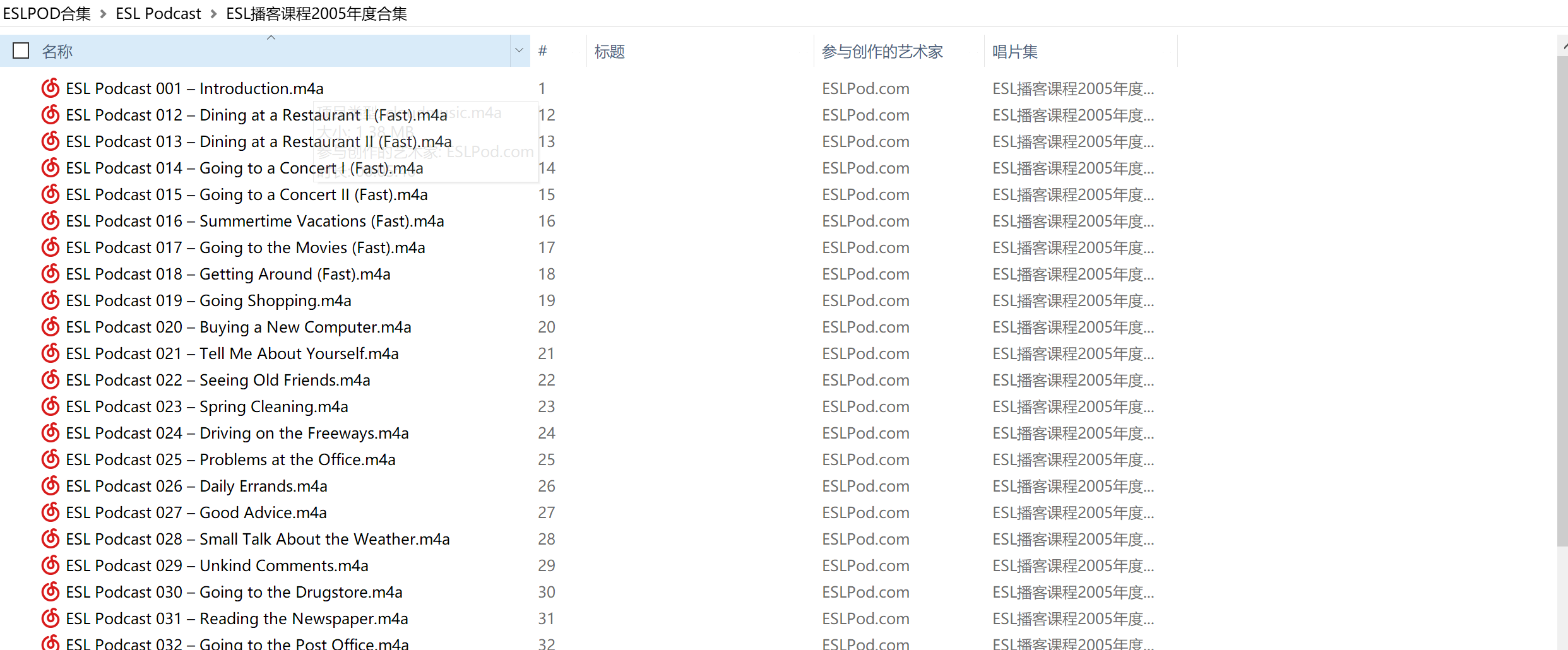1568x650 pixels.
Task: Navigate to ESLPOD合集 in the breadcrumb
Action: click(x=47, y=14)
